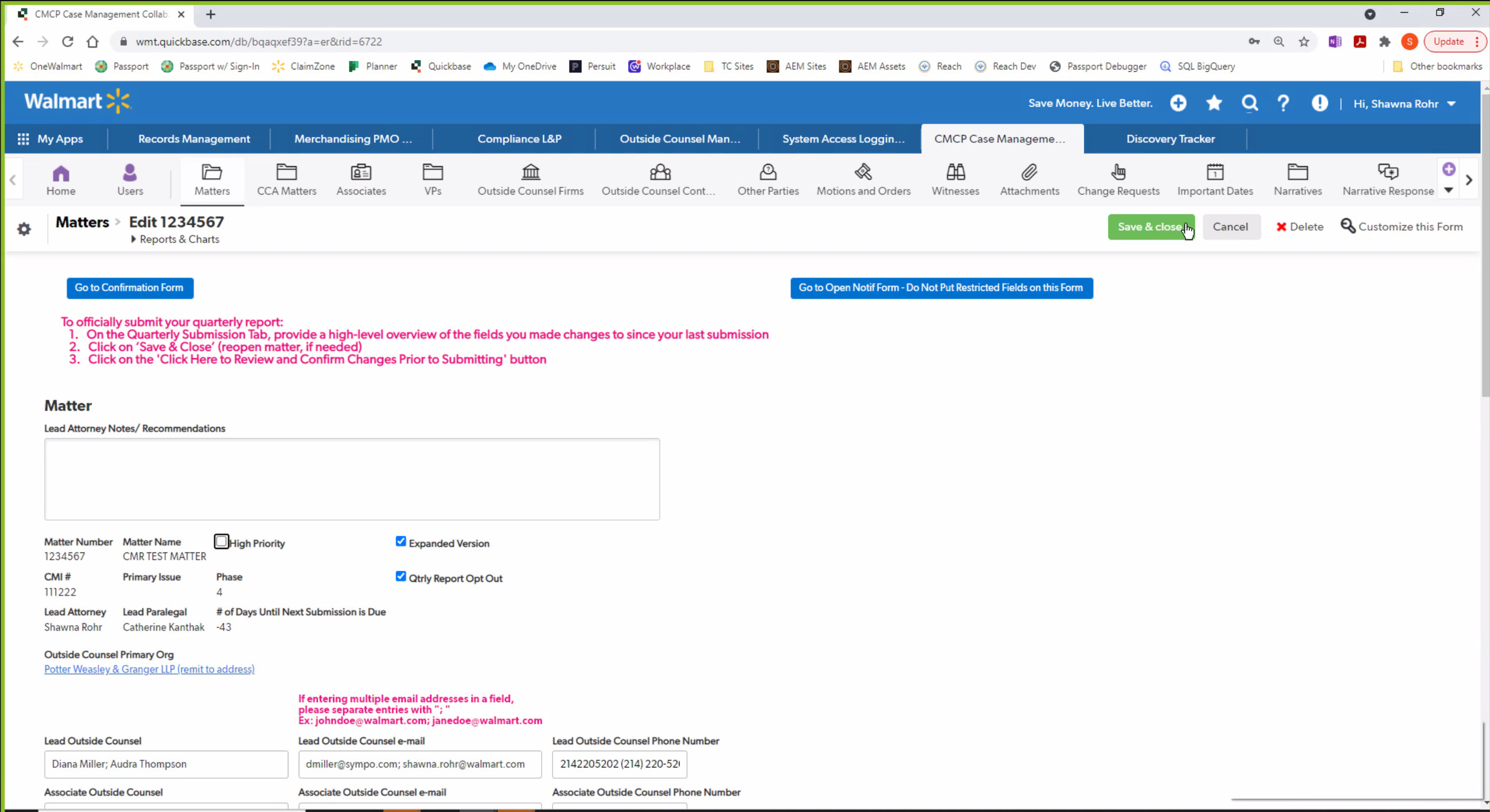The image size is (1490, 812).
Task: Expand the Reports & Charts disclosure triangle
Action: [x=134, y=239]
